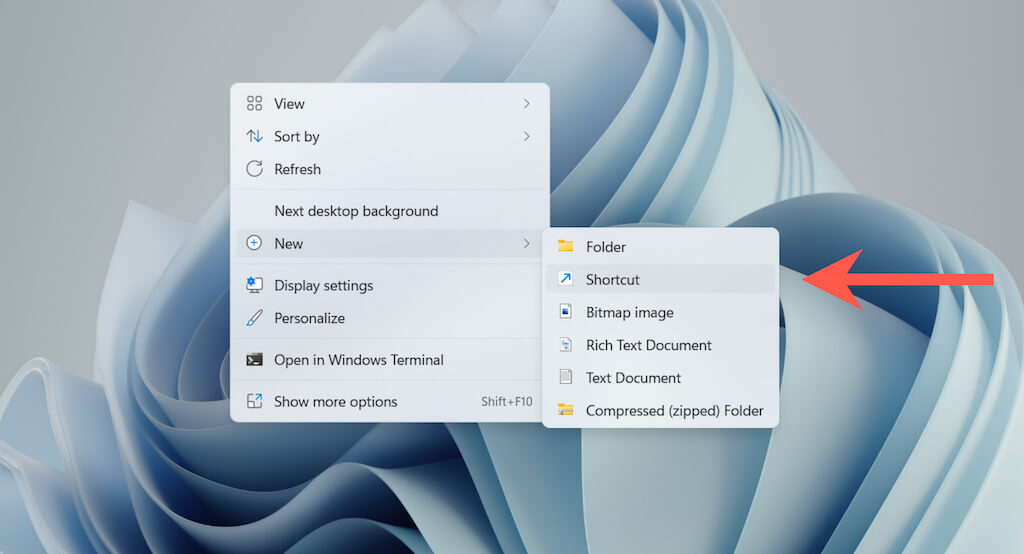The height and width of the screenshot is (554, 1024).
Task: Click the yellow Folder icon in submenu
Action: click(566, 246)
